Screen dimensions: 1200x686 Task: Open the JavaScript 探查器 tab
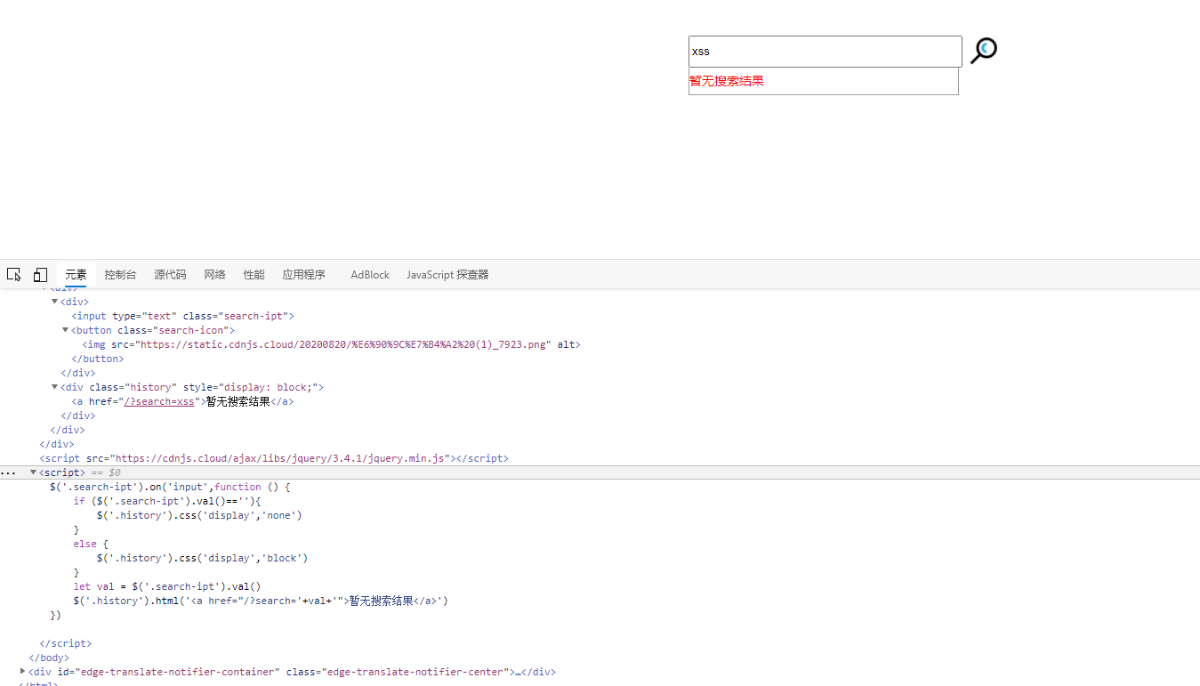[447, 275]
